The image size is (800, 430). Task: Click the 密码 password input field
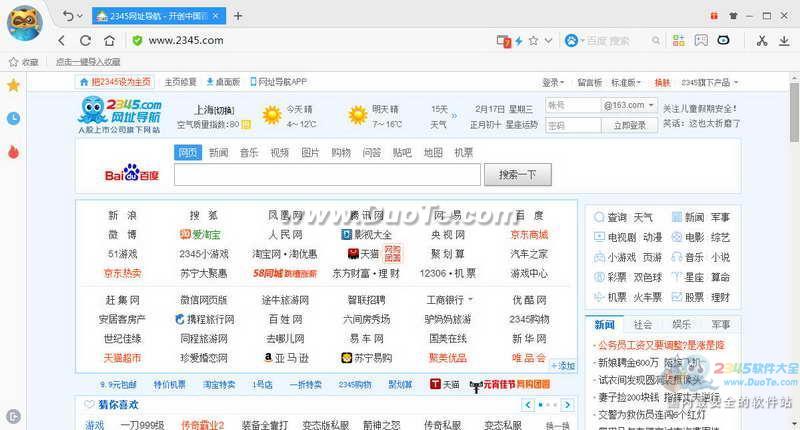(573, 125)
